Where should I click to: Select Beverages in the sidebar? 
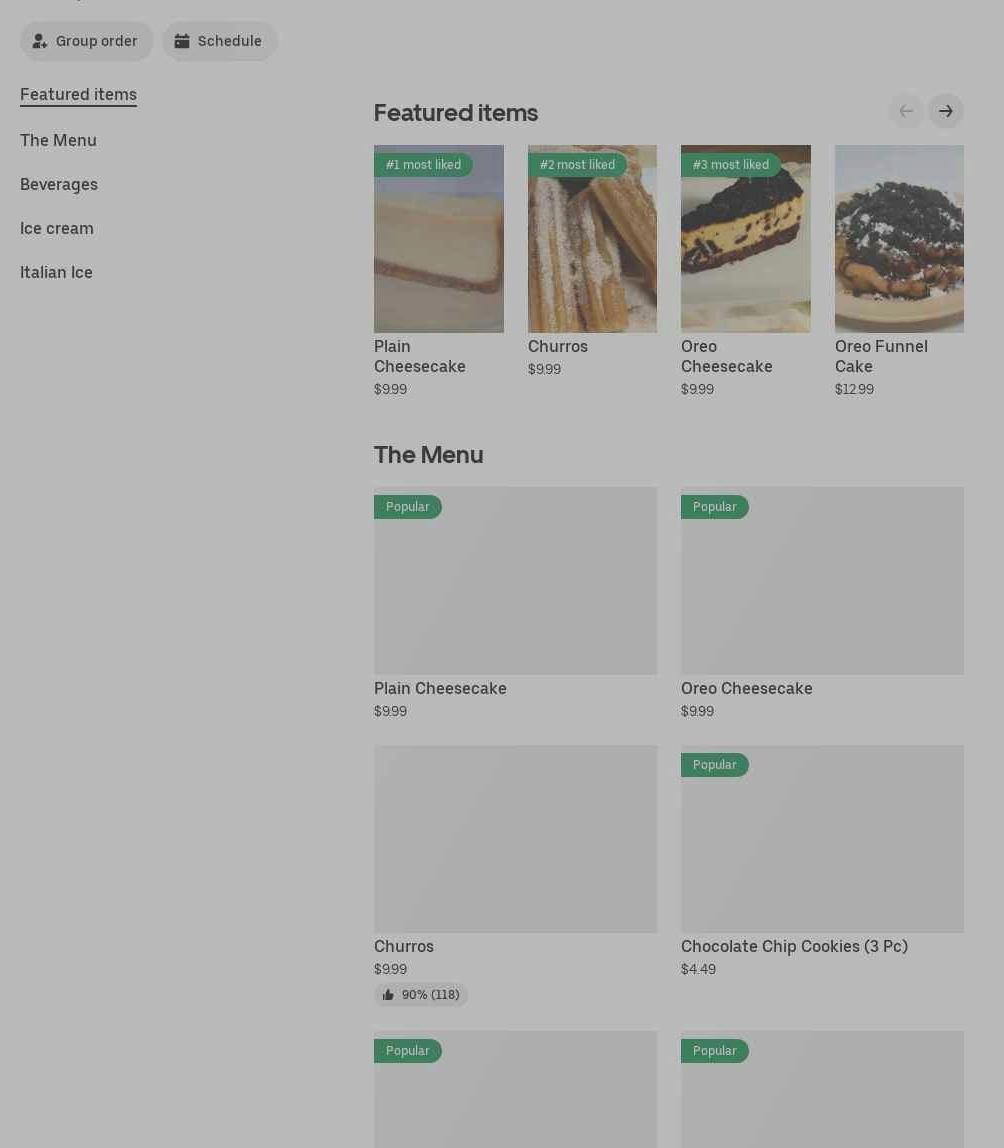tap(59, 184)
